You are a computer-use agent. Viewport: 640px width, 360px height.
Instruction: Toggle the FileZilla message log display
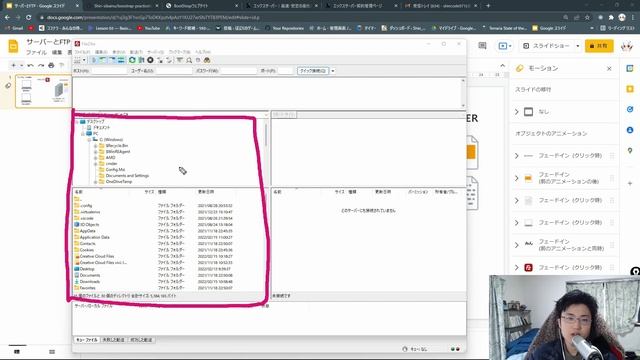point(94,60)
